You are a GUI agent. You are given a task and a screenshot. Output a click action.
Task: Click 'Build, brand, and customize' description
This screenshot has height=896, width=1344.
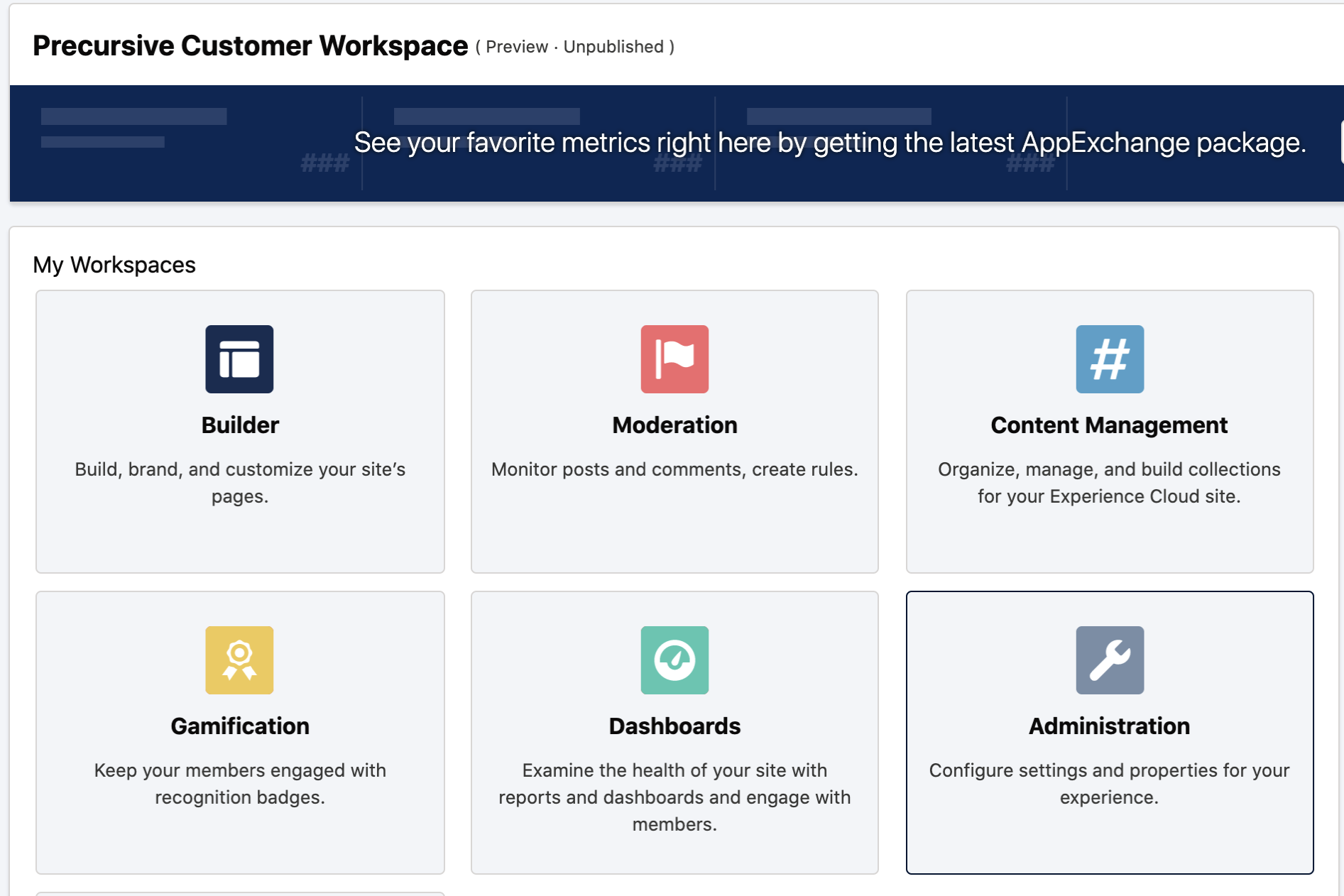[x=240, y=483]
